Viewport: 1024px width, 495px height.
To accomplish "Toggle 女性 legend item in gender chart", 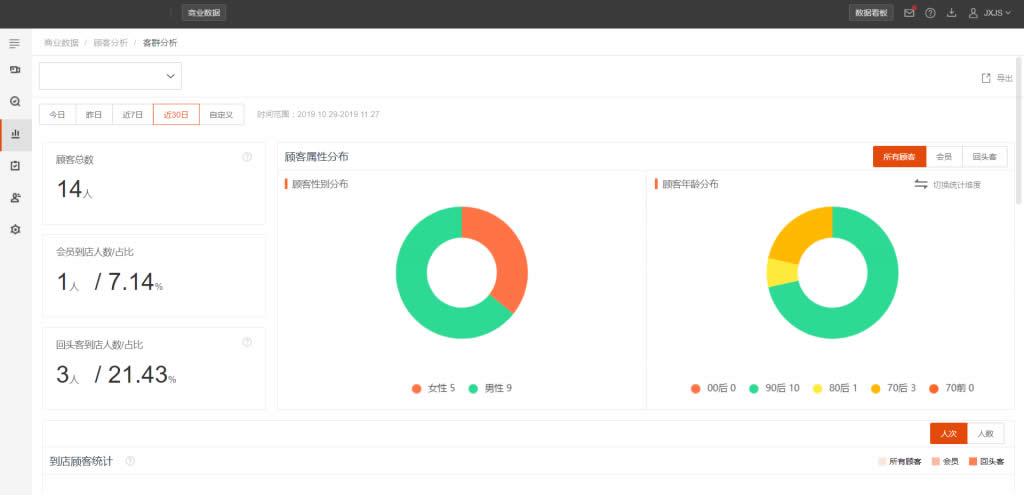I will tap(433, 388).
